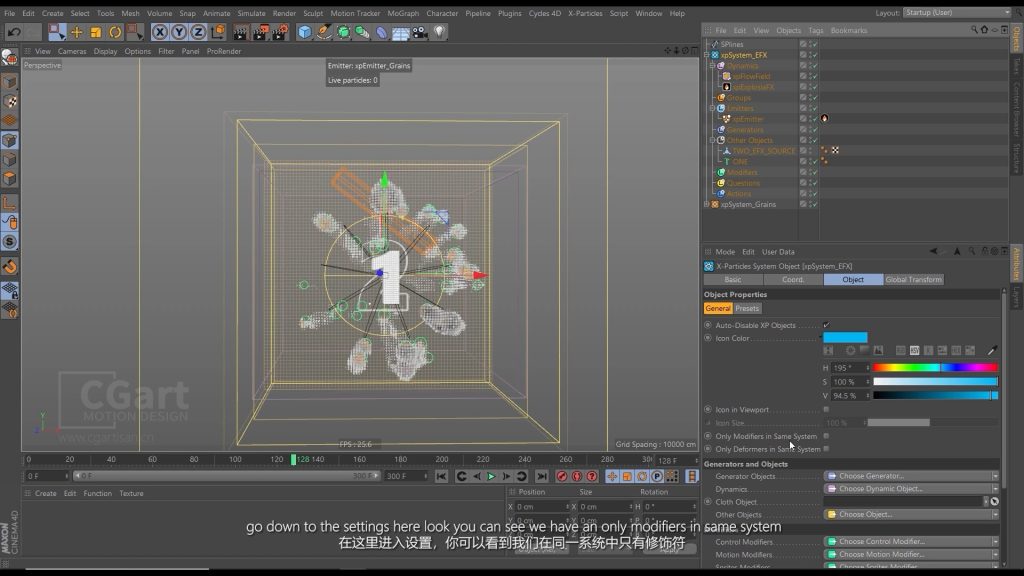This screenshot has height=576, width=1024.
Task: Open the Simulate menu
Action: (251, 13)
